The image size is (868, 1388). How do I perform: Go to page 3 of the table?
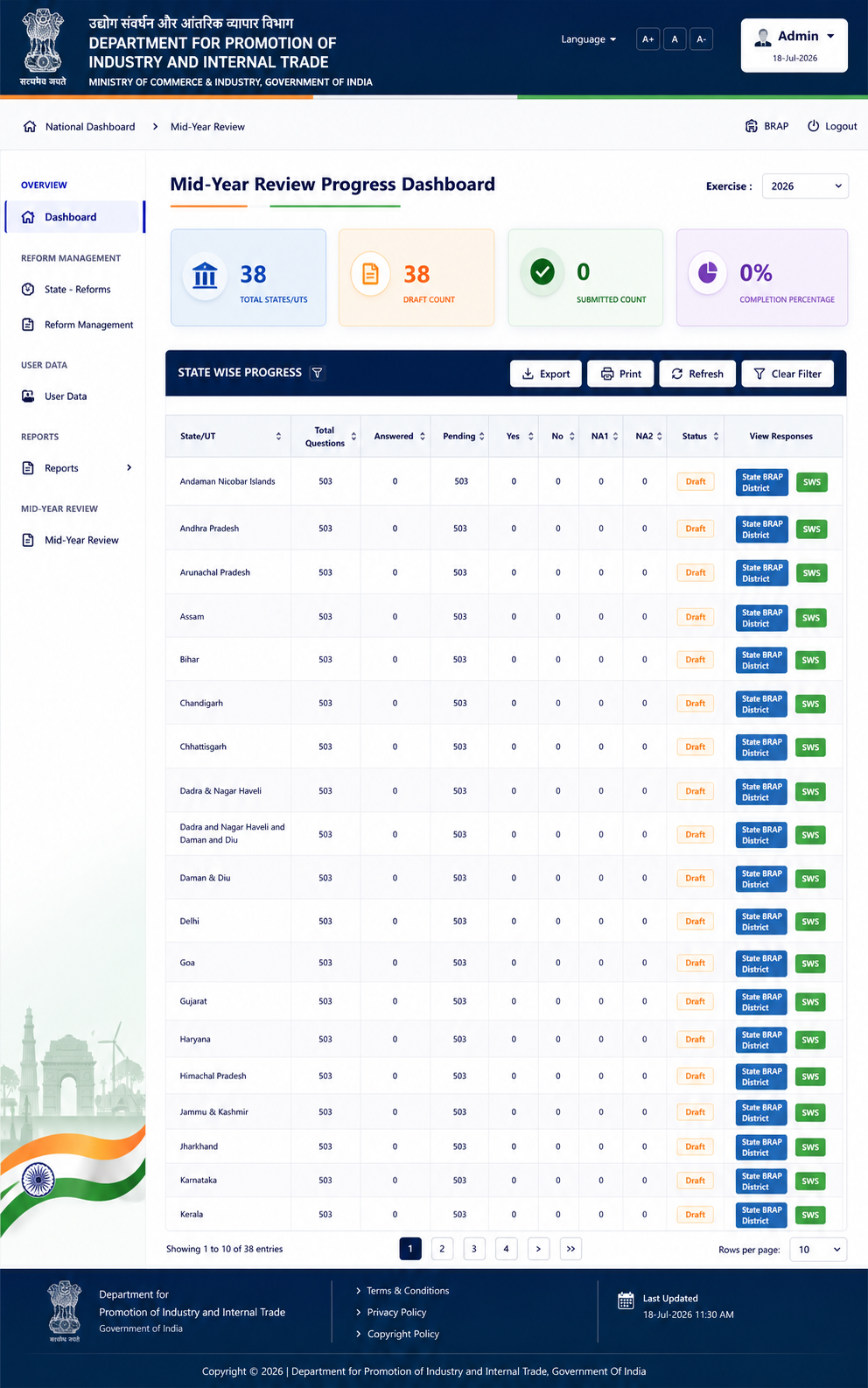(474, 1249)
